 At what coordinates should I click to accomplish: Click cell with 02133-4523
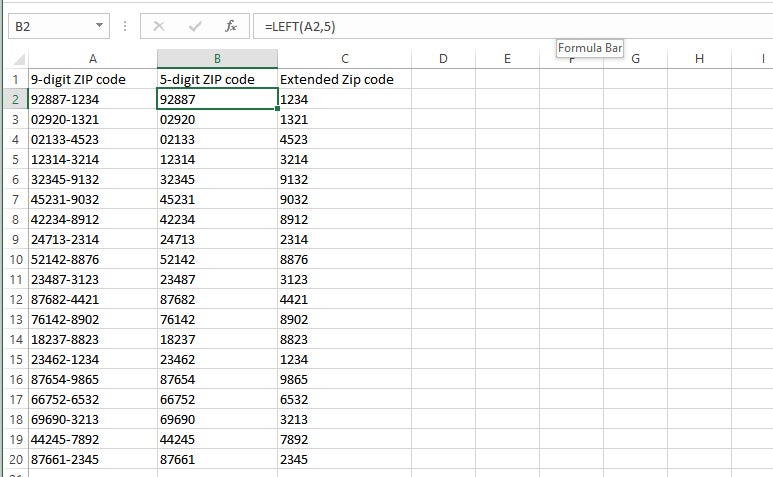(93, 139)
